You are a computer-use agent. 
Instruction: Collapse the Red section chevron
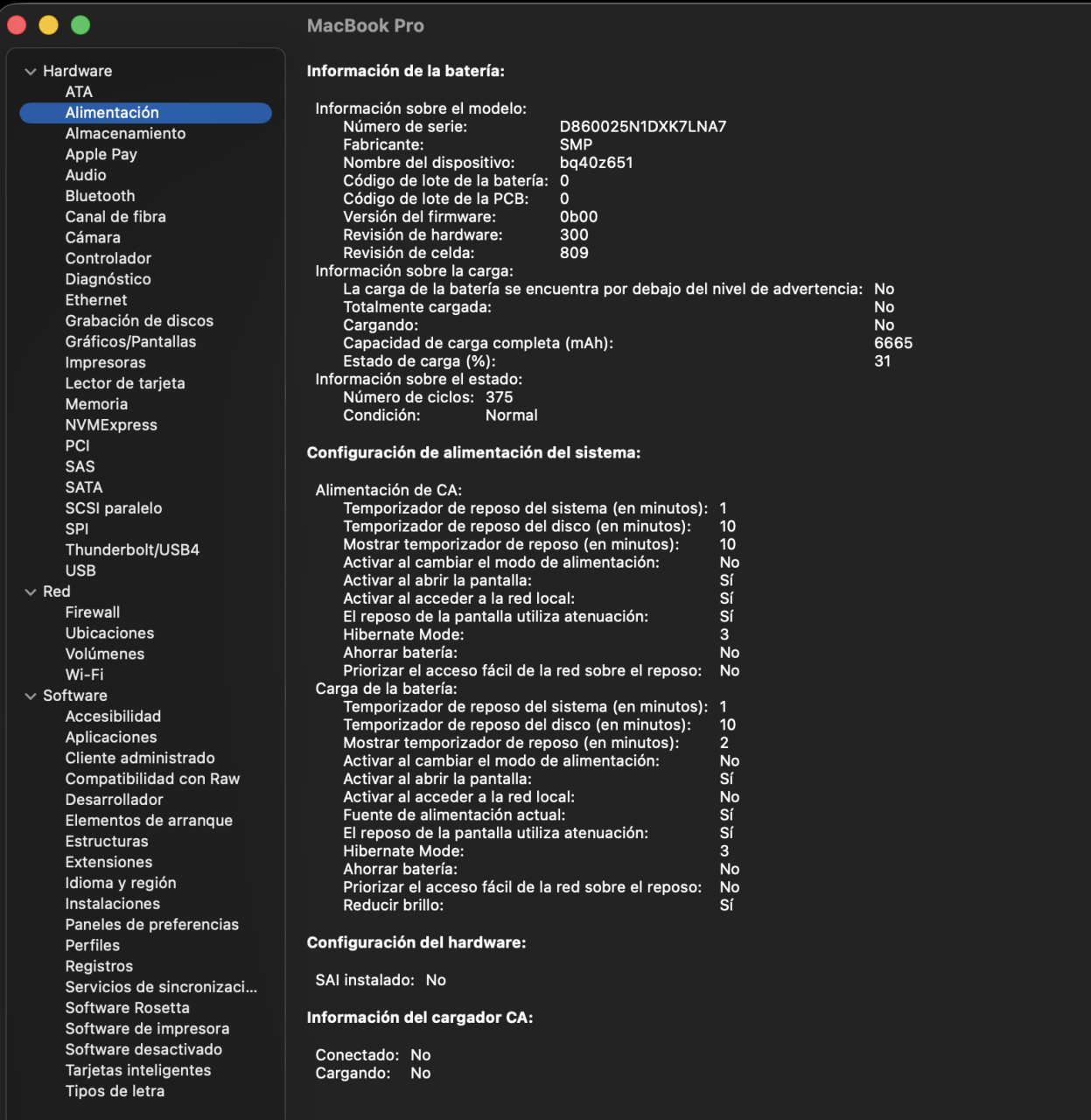click(31, 592)
